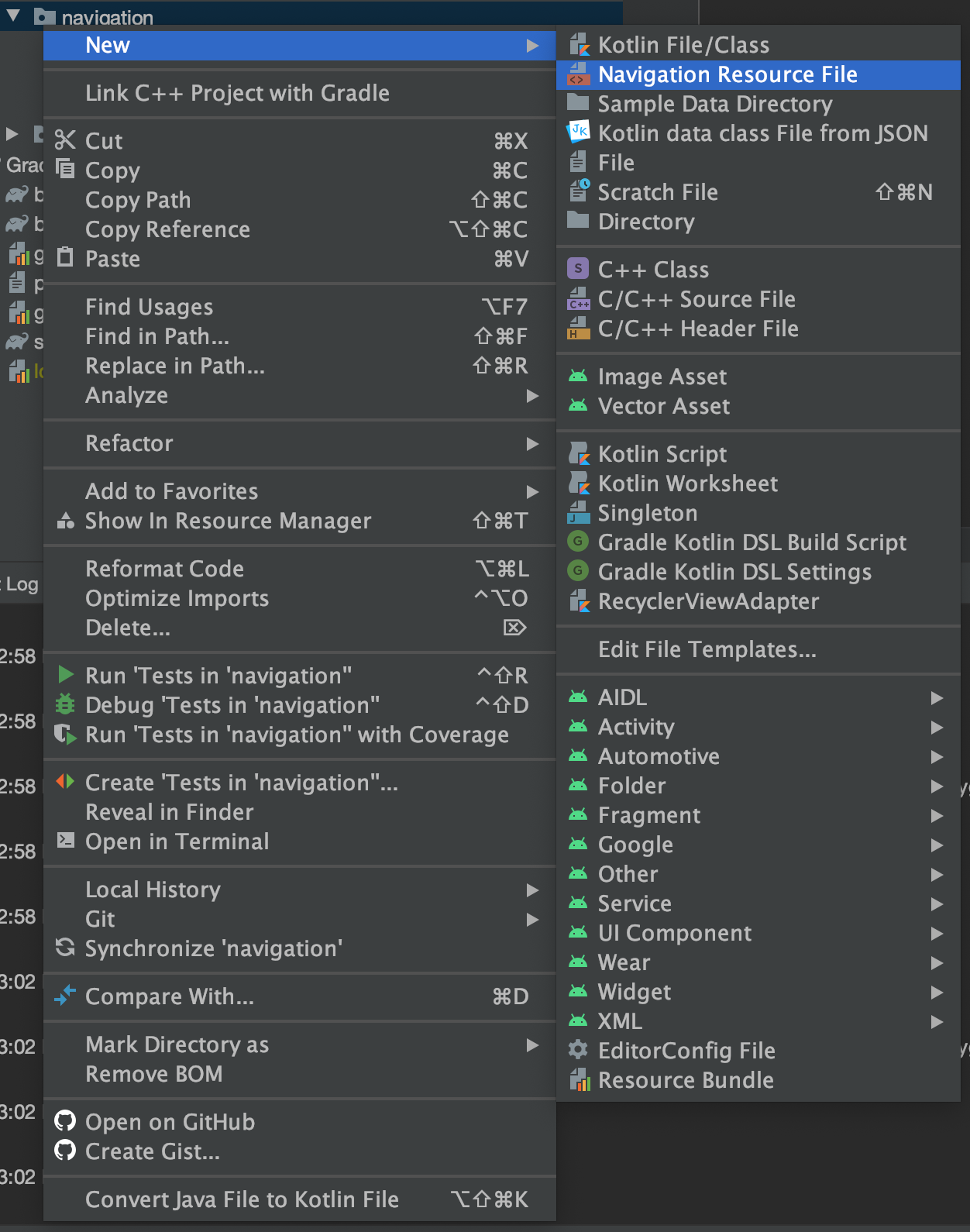970x1232 pixels.
Task: Click the Image Asset android icon
Action: (578, 377)
